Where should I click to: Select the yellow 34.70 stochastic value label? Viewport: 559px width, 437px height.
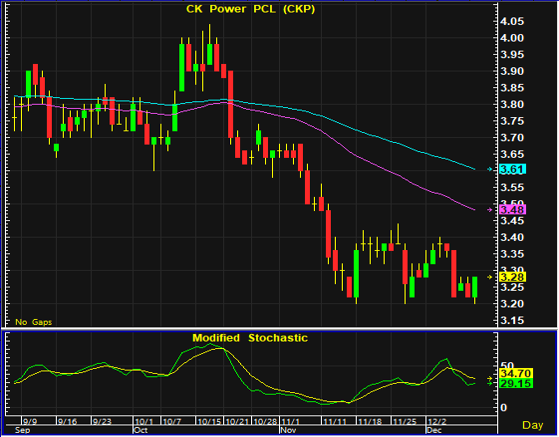[x=516, y=373]
